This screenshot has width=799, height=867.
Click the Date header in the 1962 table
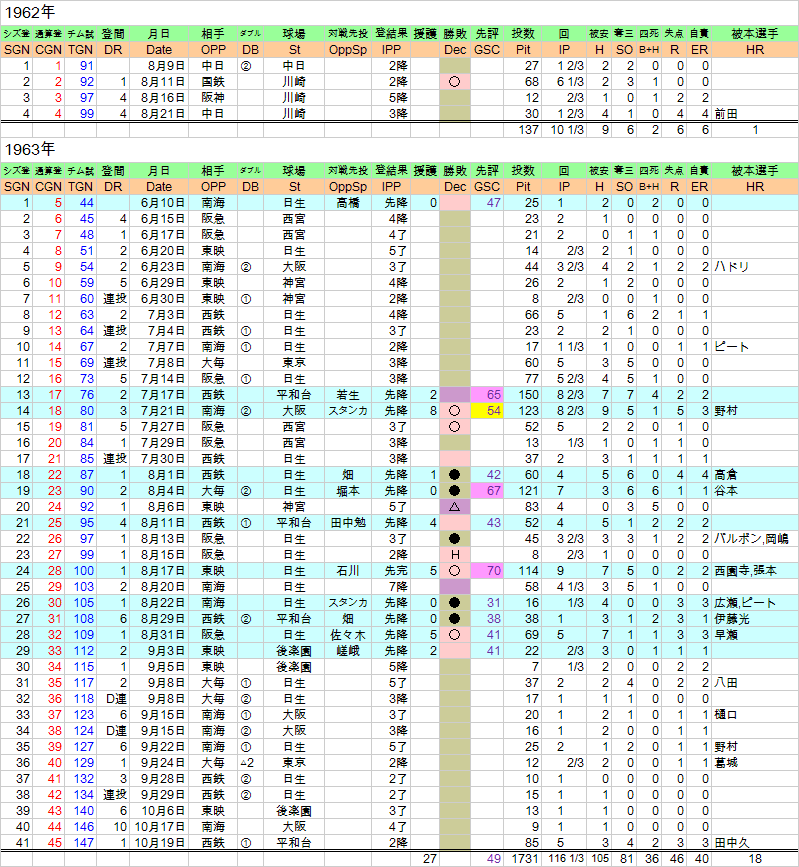coord(159,50)
